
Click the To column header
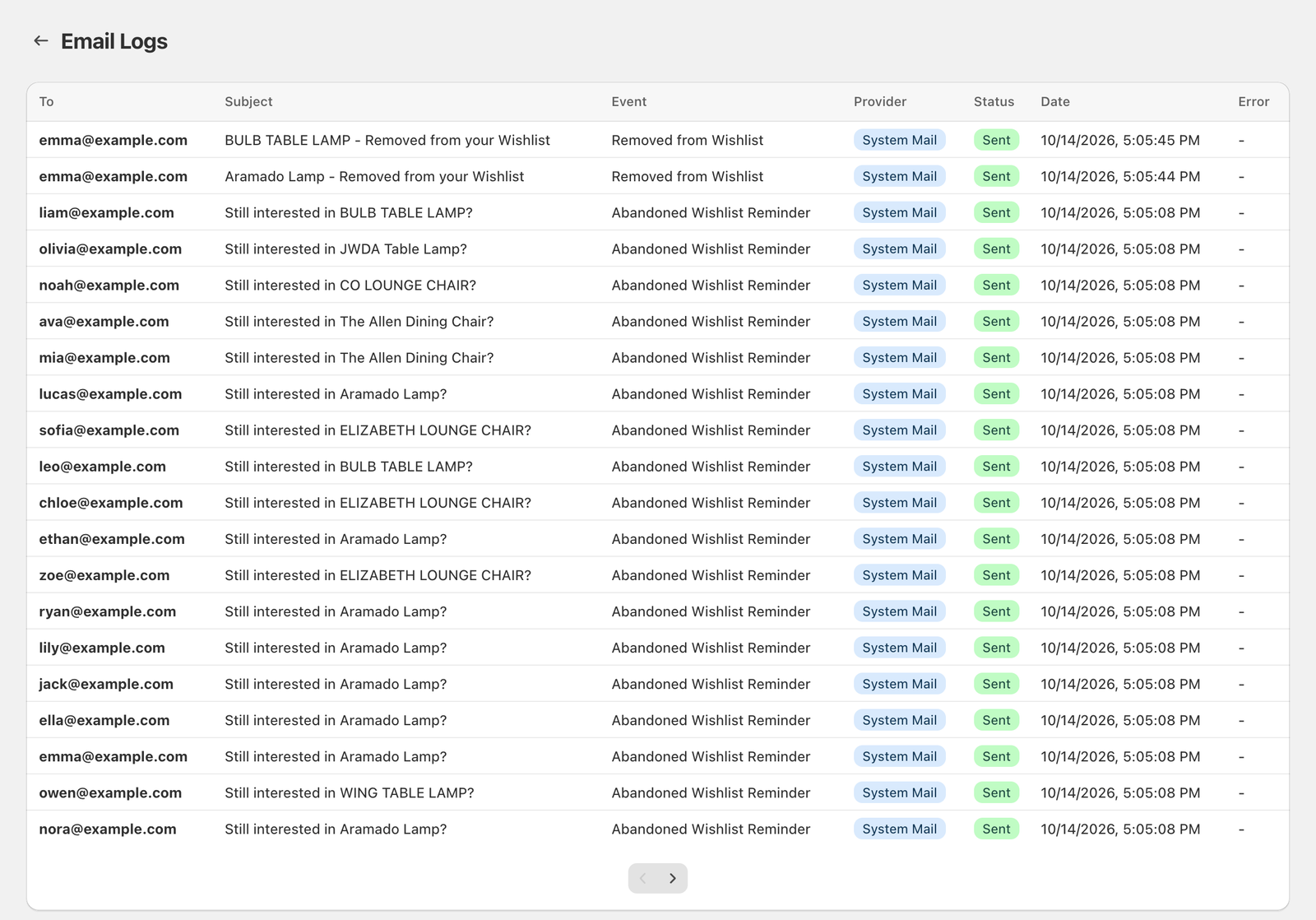coord(46,101)
